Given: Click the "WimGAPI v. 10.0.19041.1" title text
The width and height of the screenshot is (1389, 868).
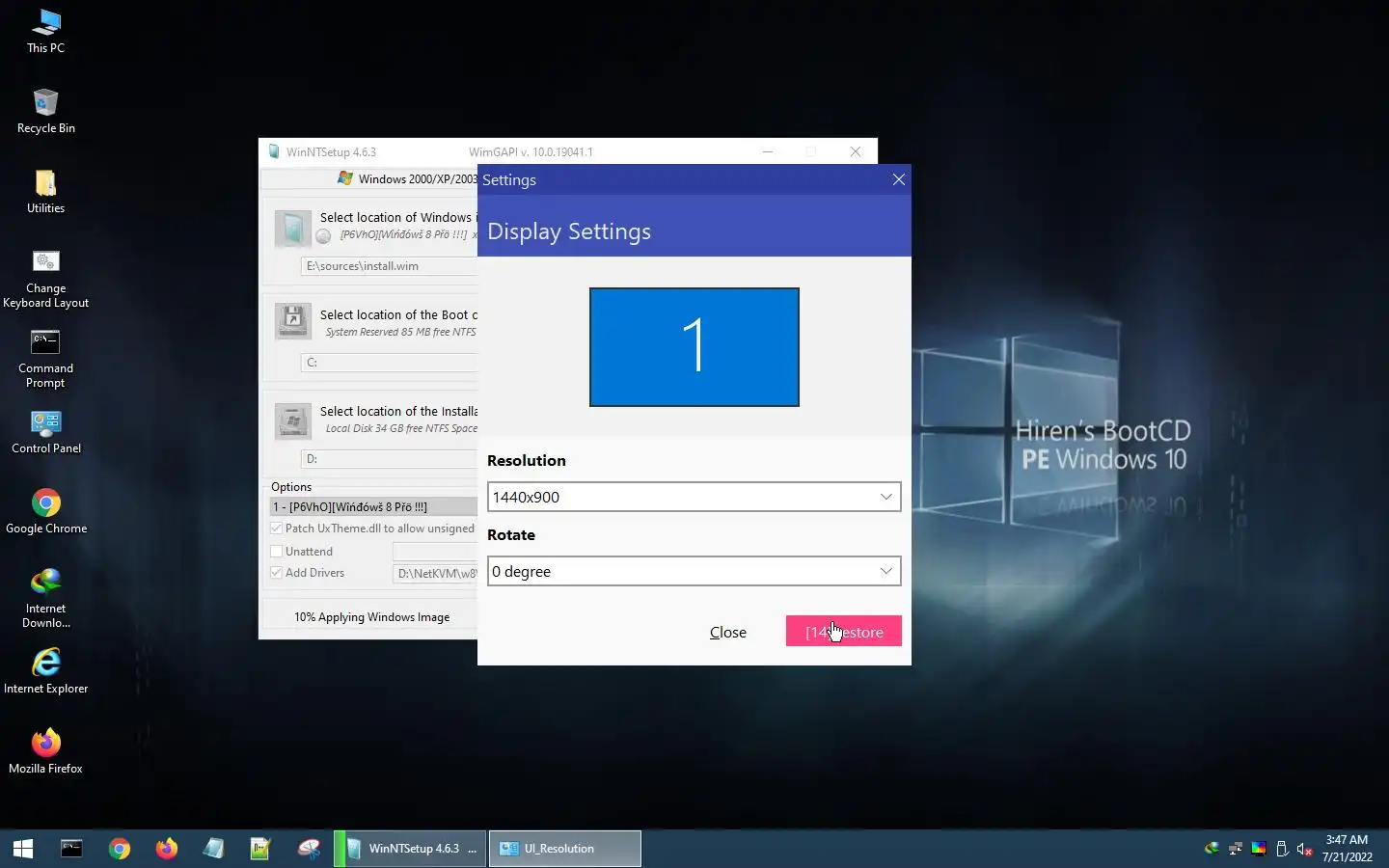Looking at the screenshot, I should point(531,152).
